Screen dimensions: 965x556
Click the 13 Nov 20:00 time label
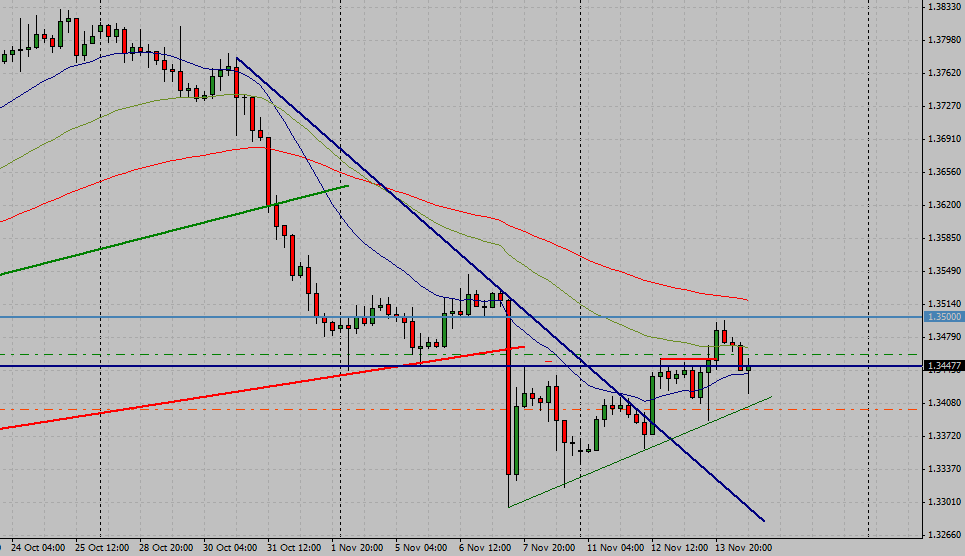point(743,547)
